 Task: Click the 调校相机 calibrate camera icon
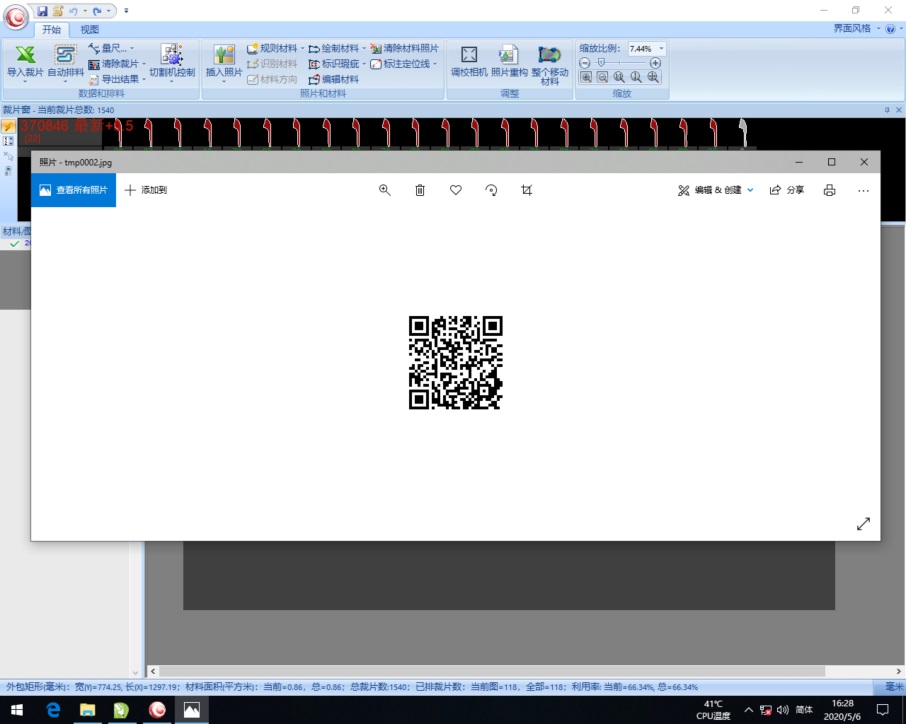(468, 60)
